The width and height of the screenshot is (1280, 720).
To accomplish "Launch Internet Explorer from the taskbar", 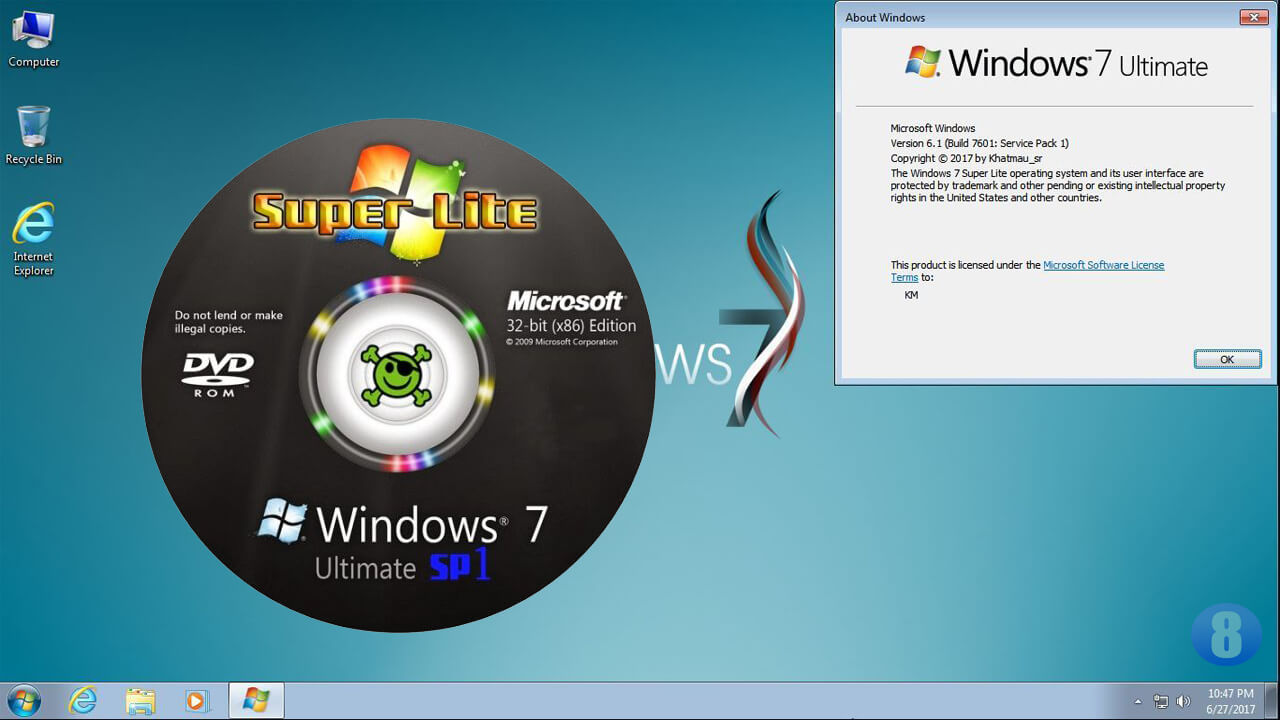I will click(82, 700).
